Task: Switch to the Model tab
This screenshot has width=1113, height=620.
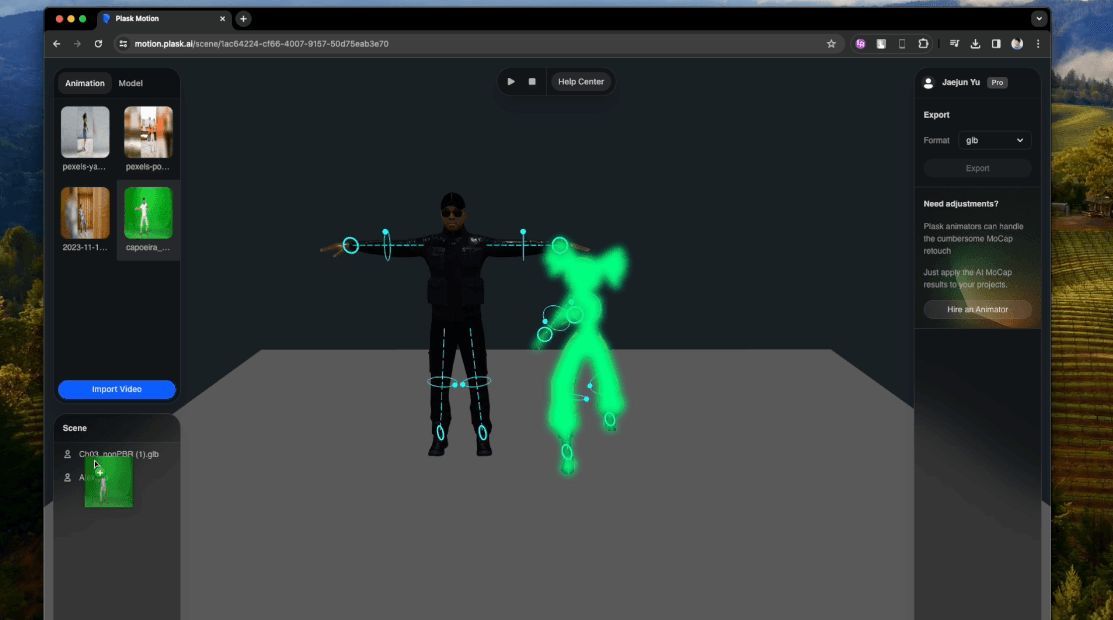Action: [x=130, y=83]
